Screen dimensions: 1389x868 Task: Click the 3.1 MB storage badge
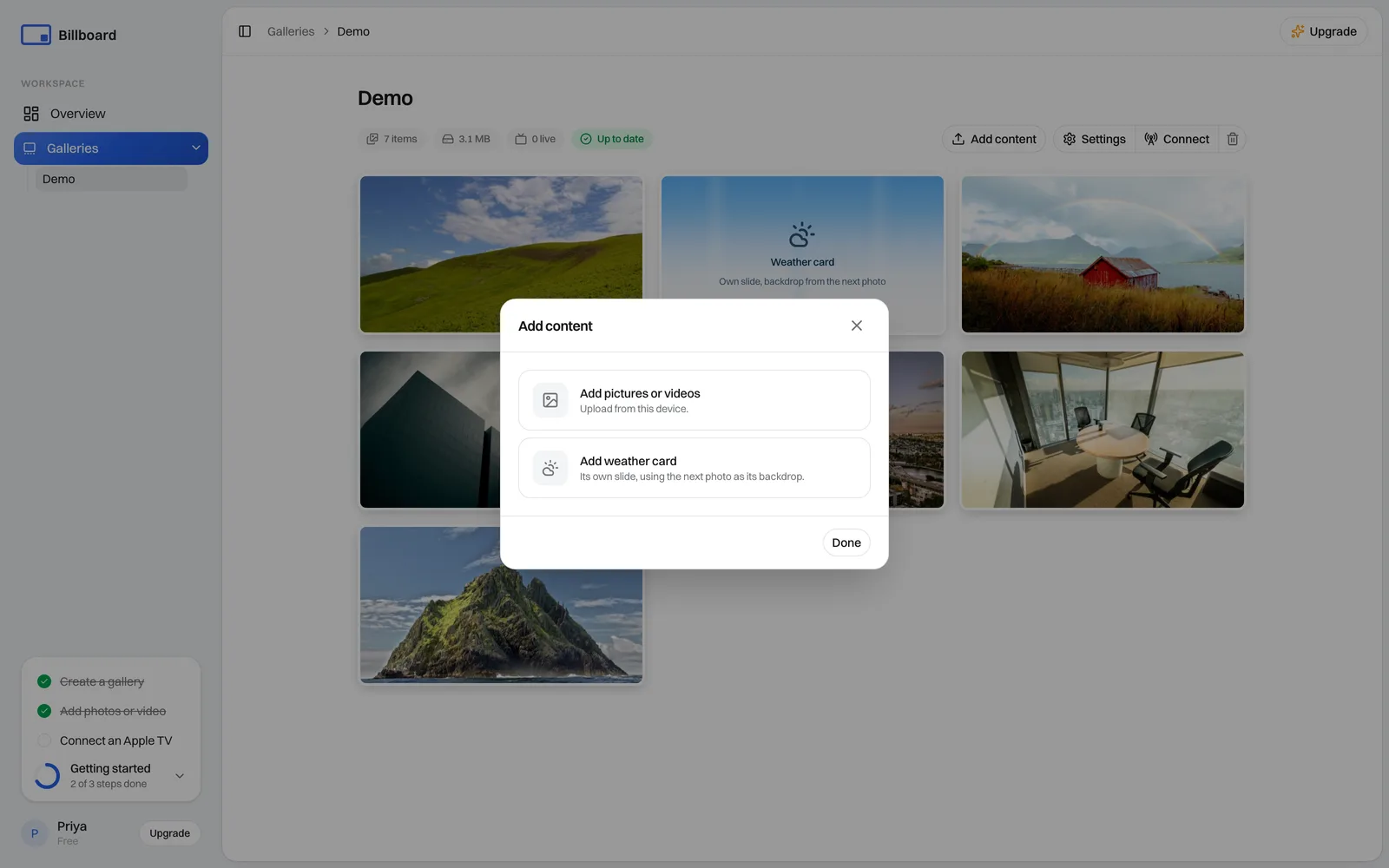pyautogui.click(x=466, y=139)
